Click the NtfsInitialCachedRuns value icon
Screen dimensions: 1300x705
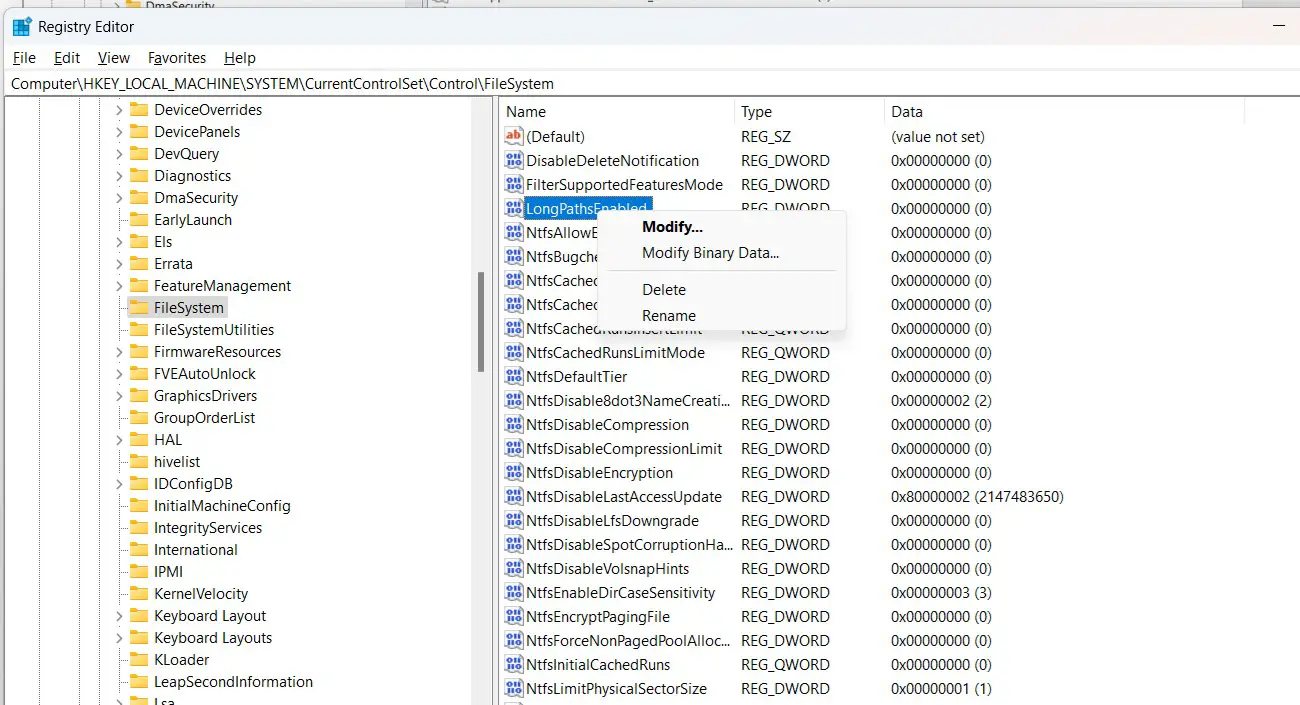[x=514, y=664]
